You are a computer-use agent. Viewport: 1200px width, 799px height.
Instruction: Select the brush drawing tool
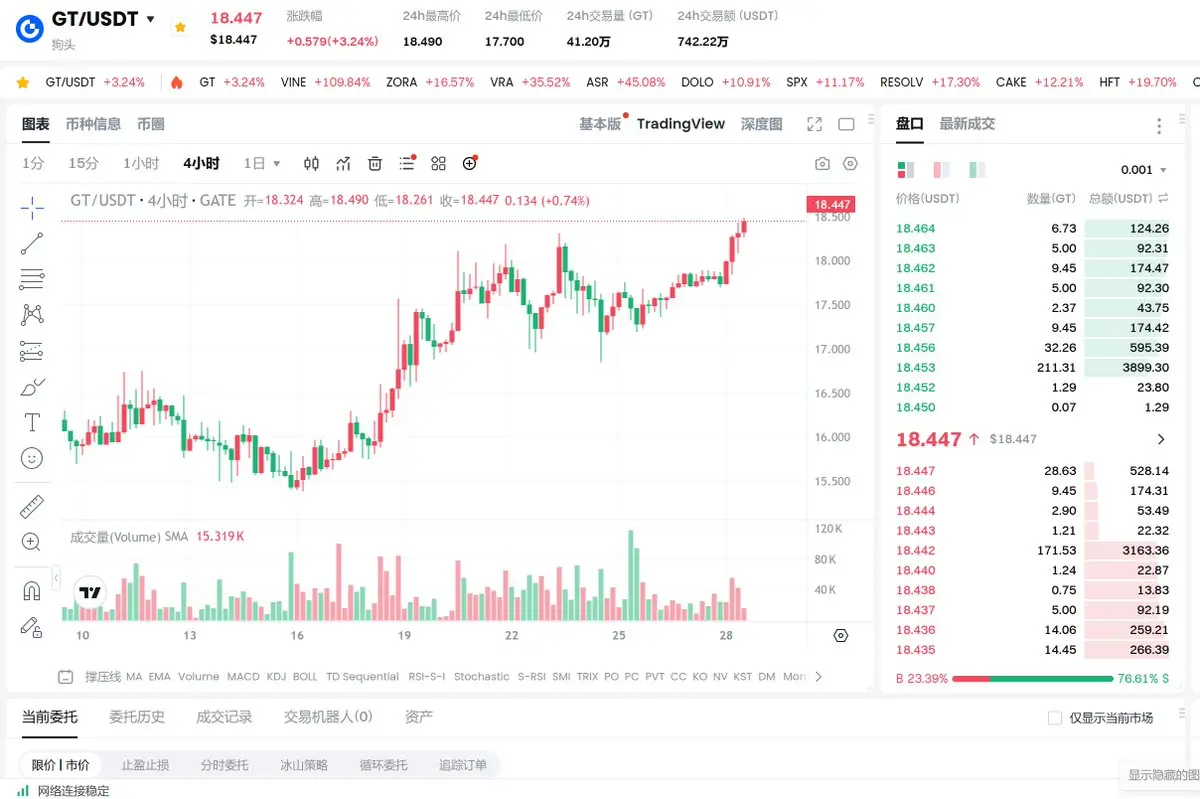pos(32,387)
